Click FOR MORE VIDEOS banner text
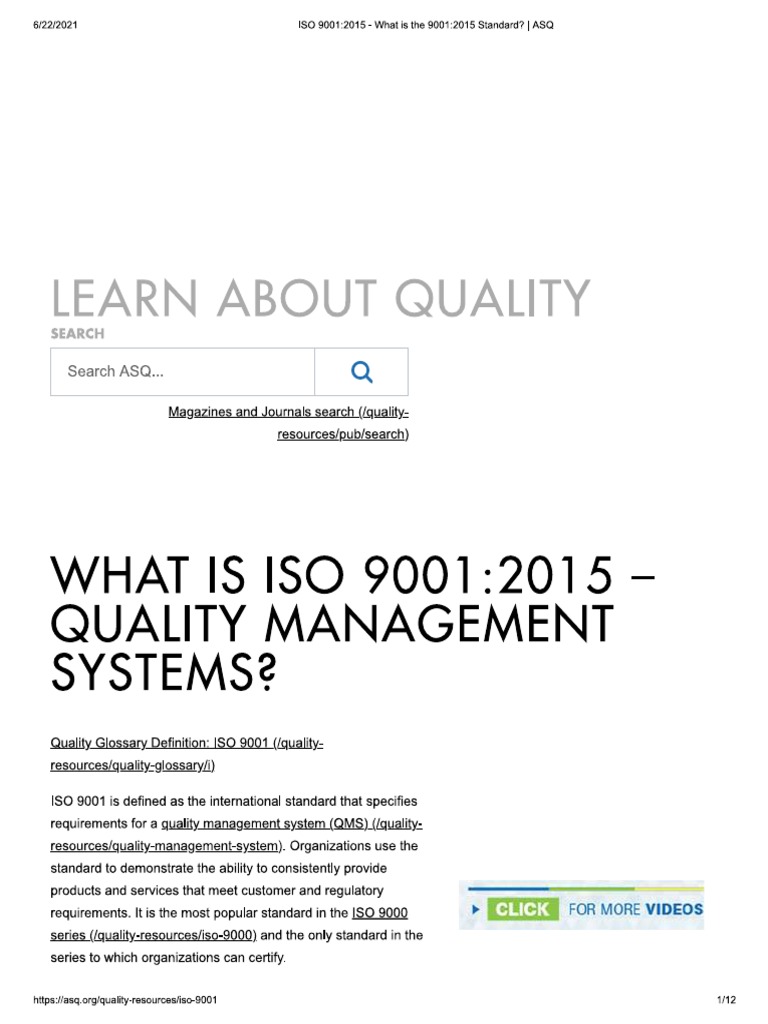768x1024 pixels. (635, 909)
